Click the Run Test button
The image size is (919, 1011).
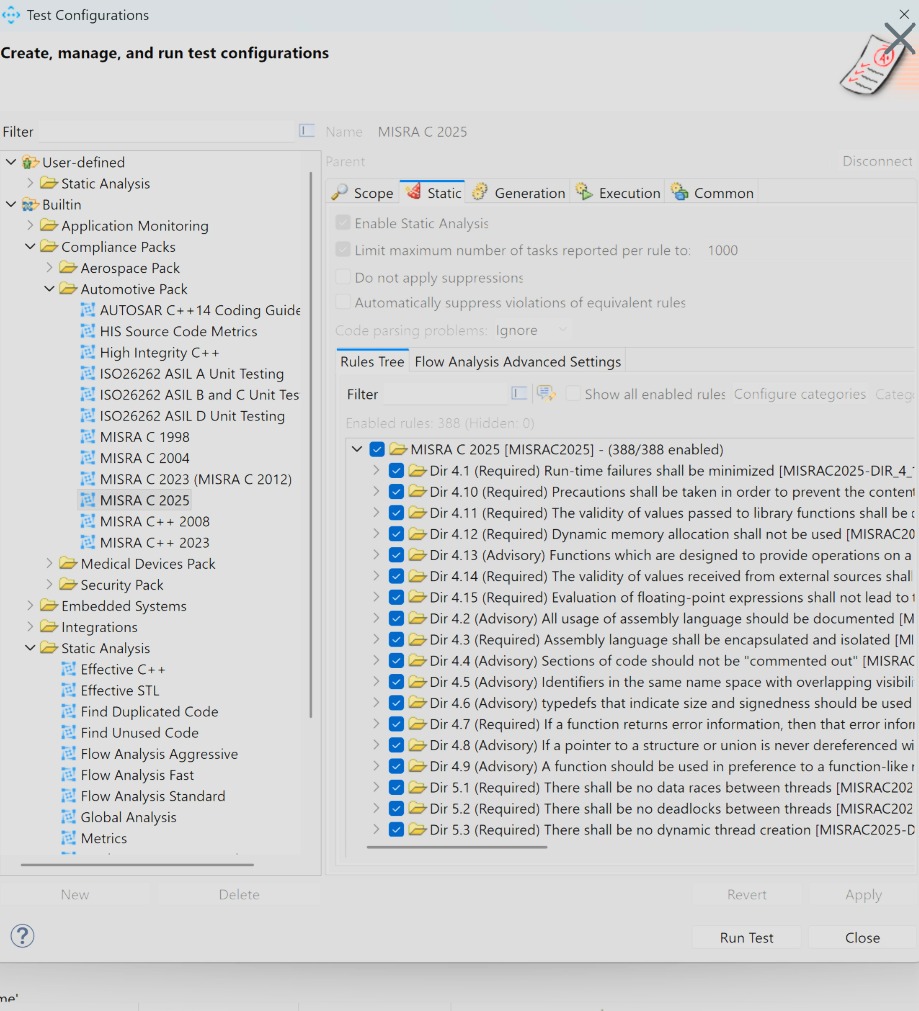746,937
